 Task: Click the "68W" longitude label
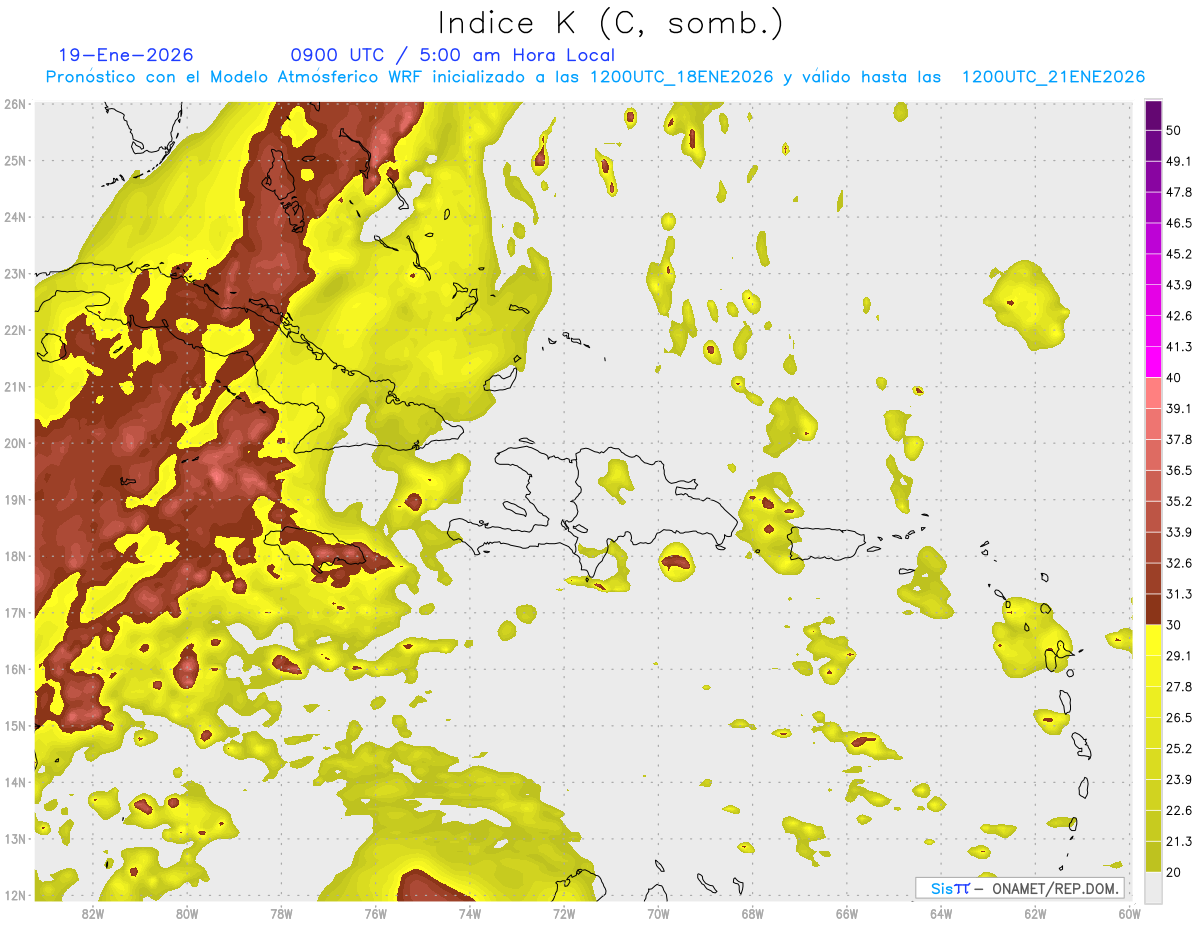[752, 913]
